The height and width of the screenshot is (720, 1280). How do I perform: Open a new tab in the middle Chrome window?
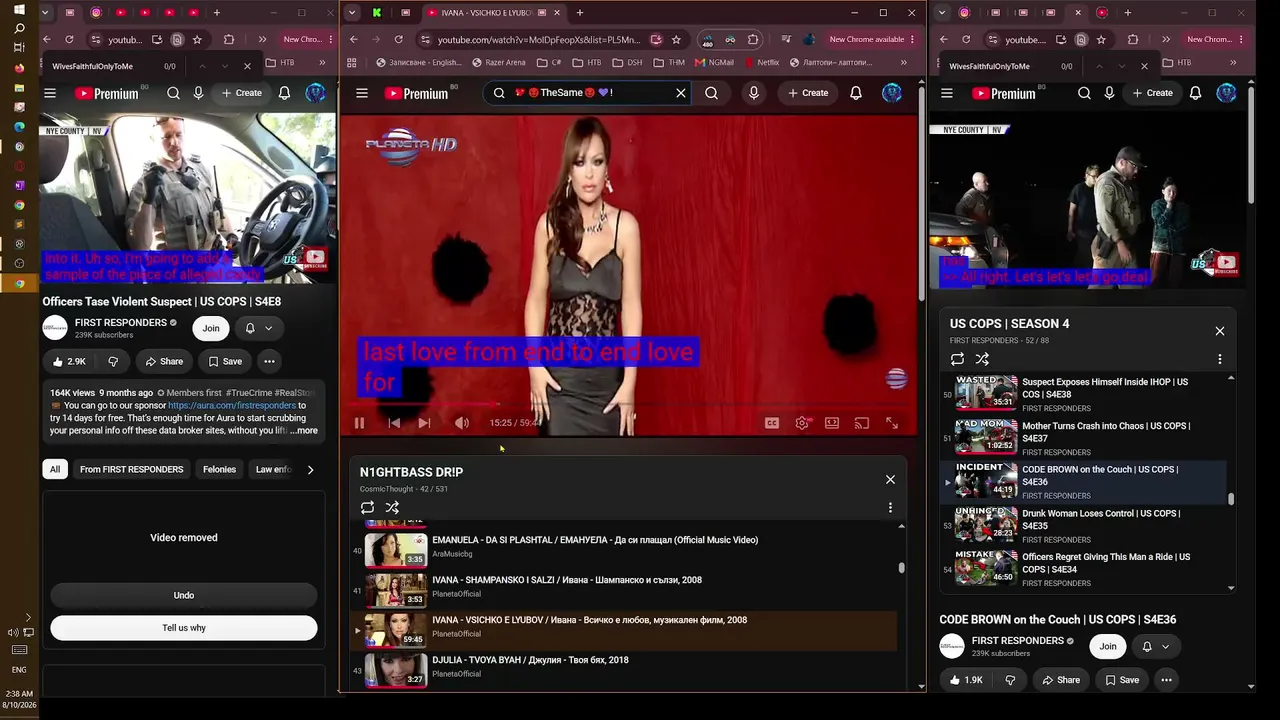pyautogui.click(x=580, y=13)
